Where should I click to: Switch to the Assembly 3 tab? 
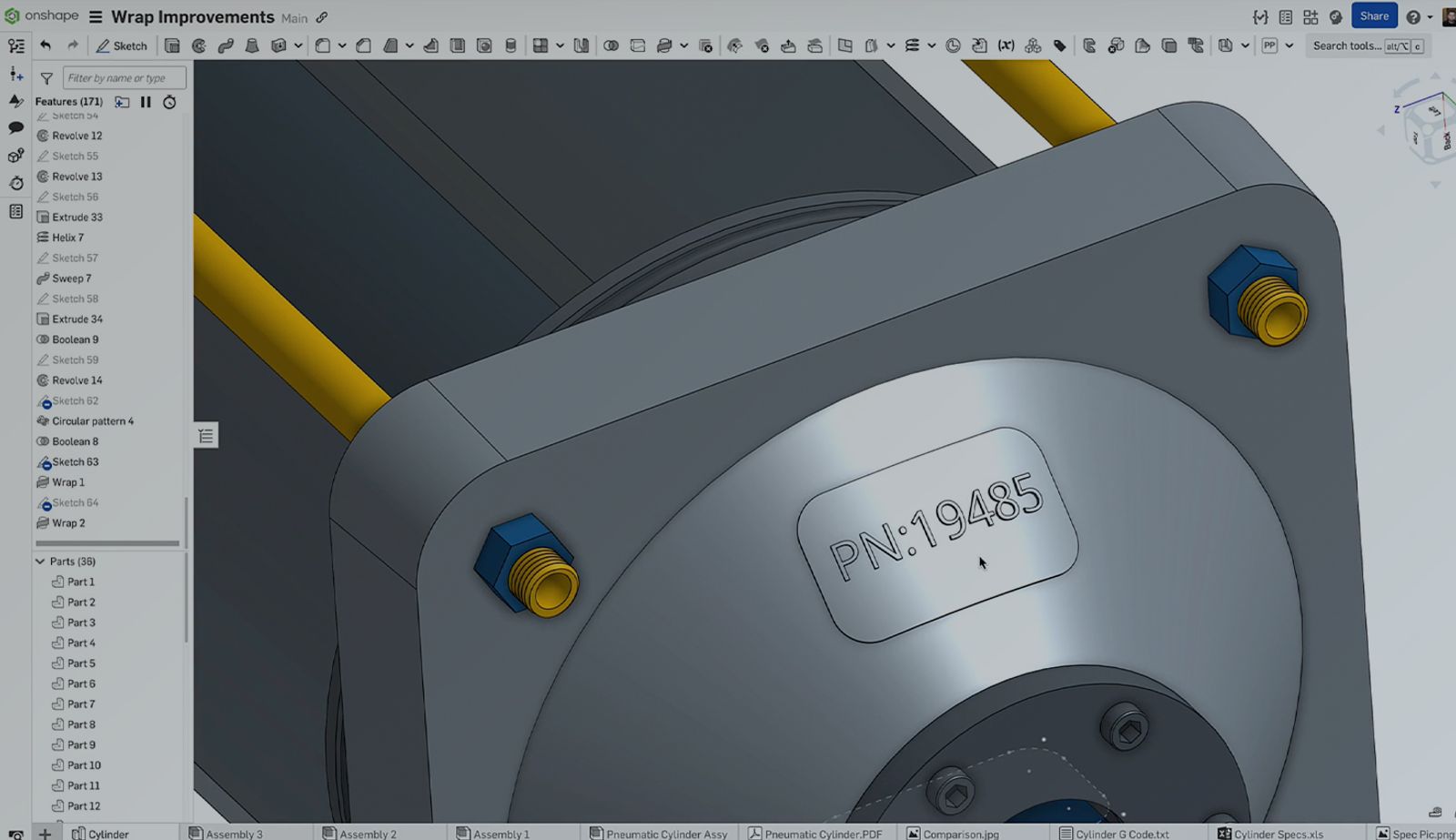pyautogui.click(x=226, y=834)
